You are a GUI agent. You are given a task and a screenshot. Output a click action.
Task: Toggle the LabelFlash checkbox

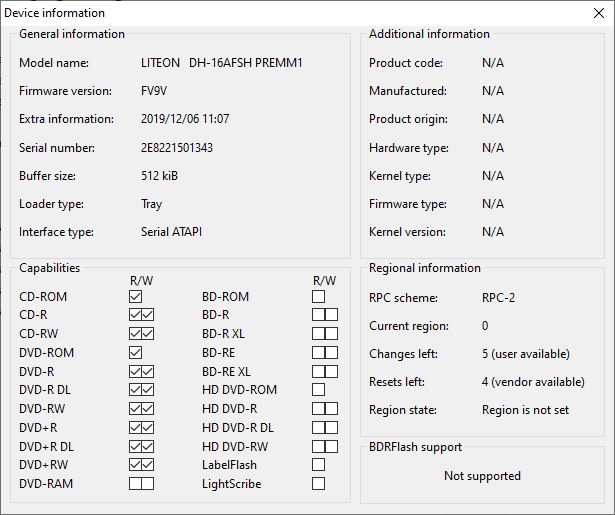pyautogui.click(x=319, y=465)
